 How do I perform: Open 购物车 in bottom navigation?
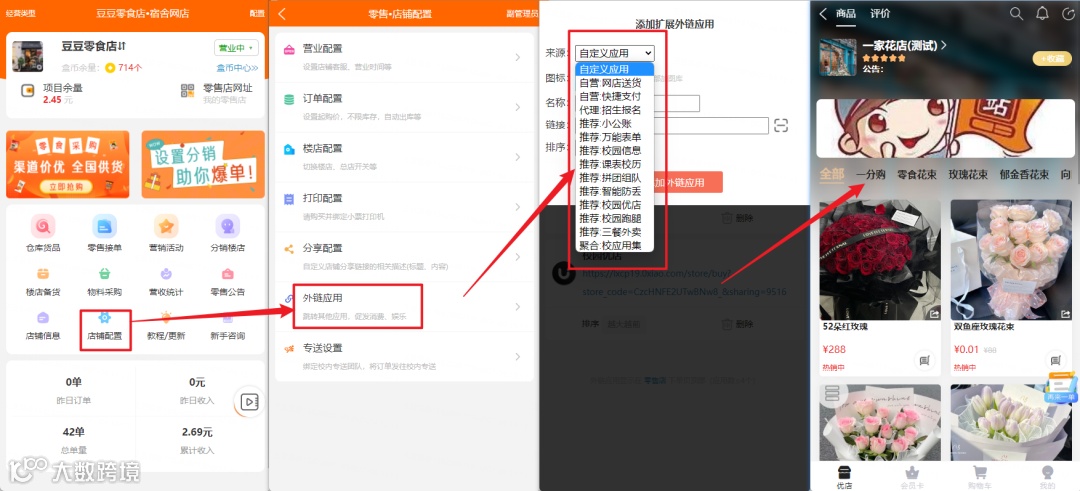pos(979,477)
